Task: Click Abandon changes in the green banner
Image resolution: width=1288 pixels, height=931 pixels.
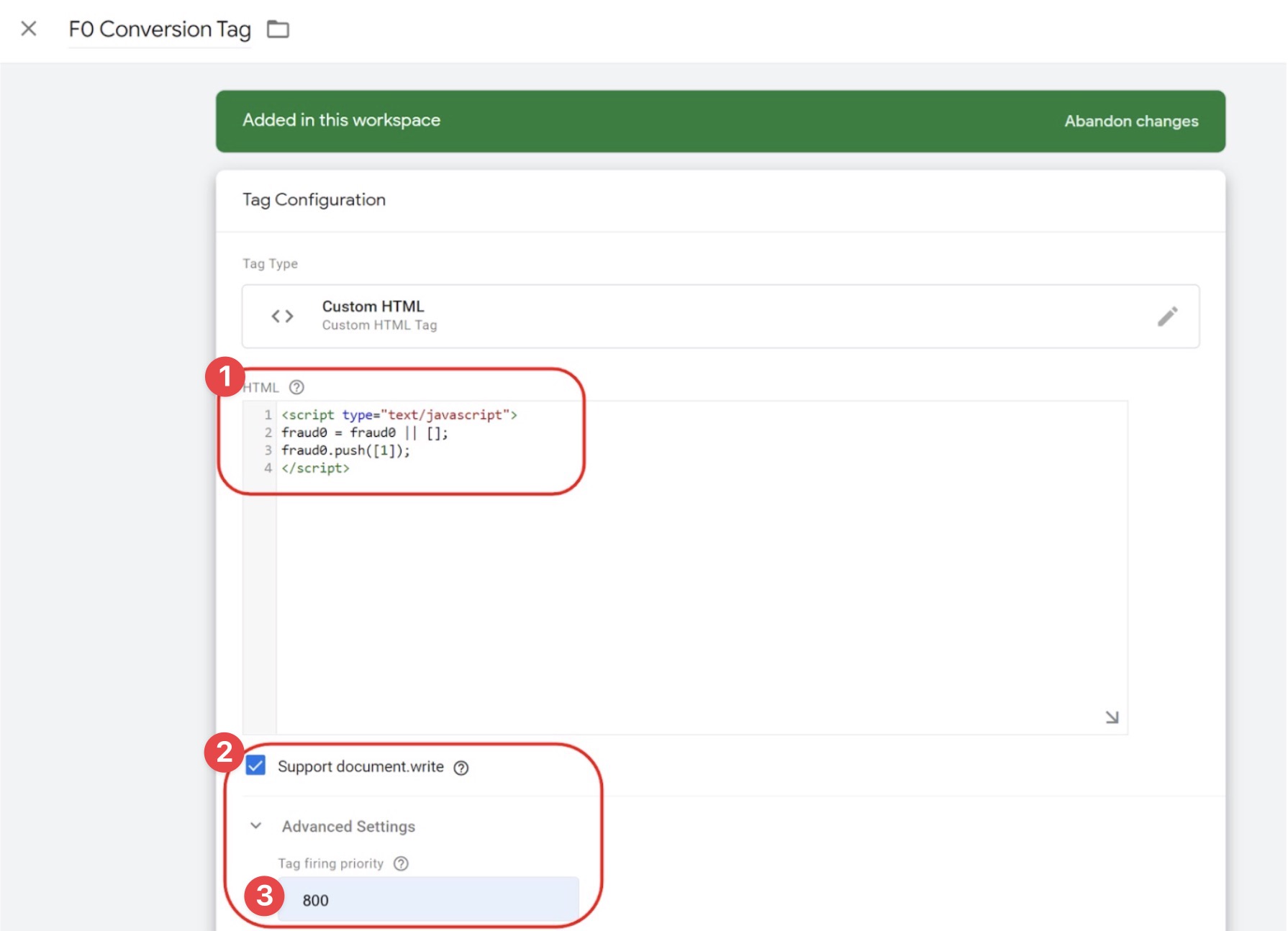Action: [x=1130, y=121]
